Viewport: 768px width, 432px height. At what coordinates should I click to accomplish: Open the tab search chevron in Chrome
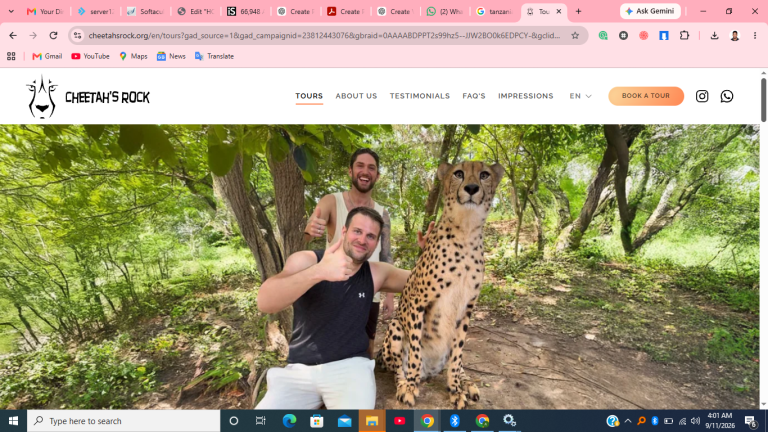pyautogui.click(x=11, y=11)
